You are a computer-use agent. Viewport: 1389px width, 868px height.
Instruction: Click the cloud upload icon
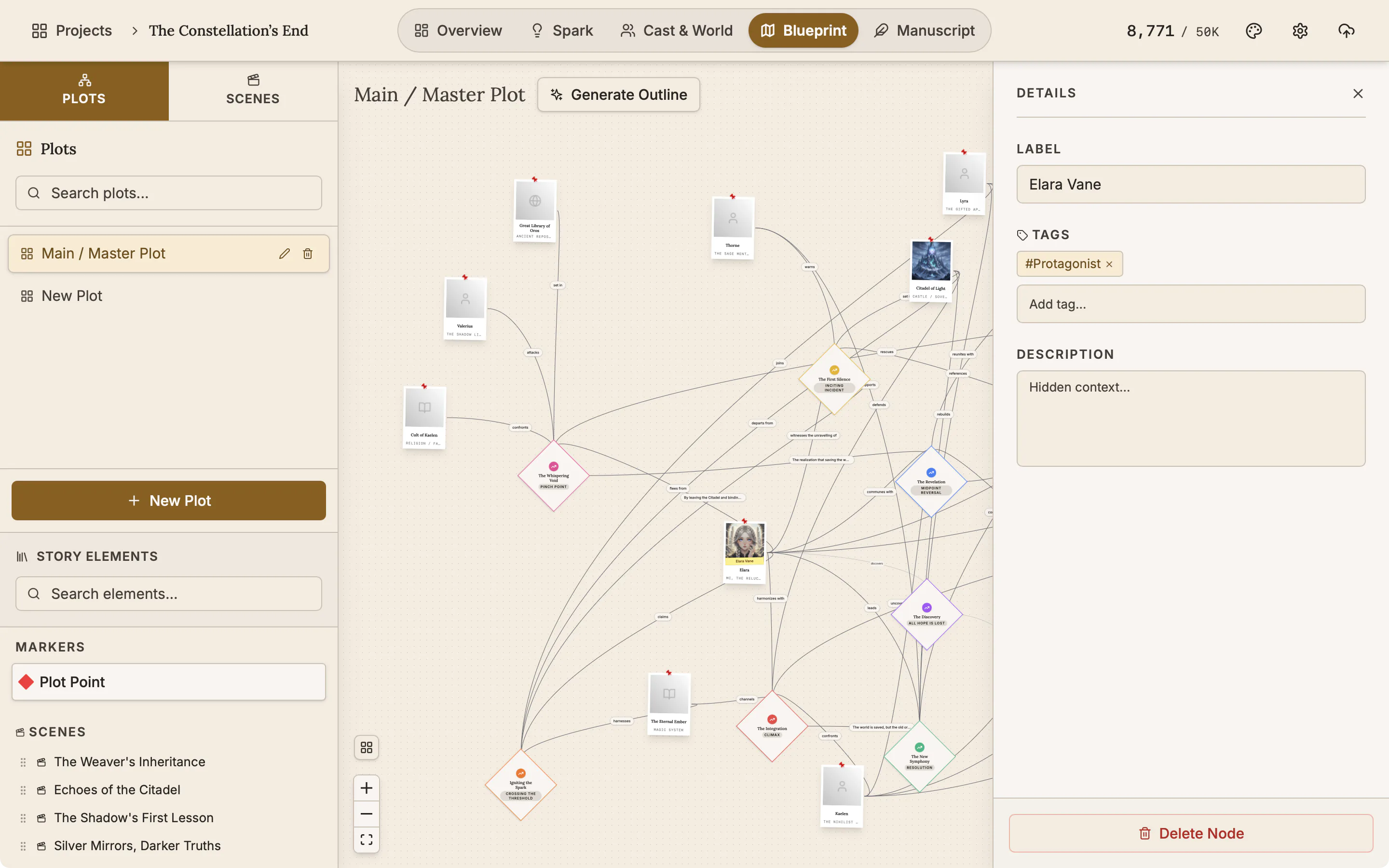1346,30
